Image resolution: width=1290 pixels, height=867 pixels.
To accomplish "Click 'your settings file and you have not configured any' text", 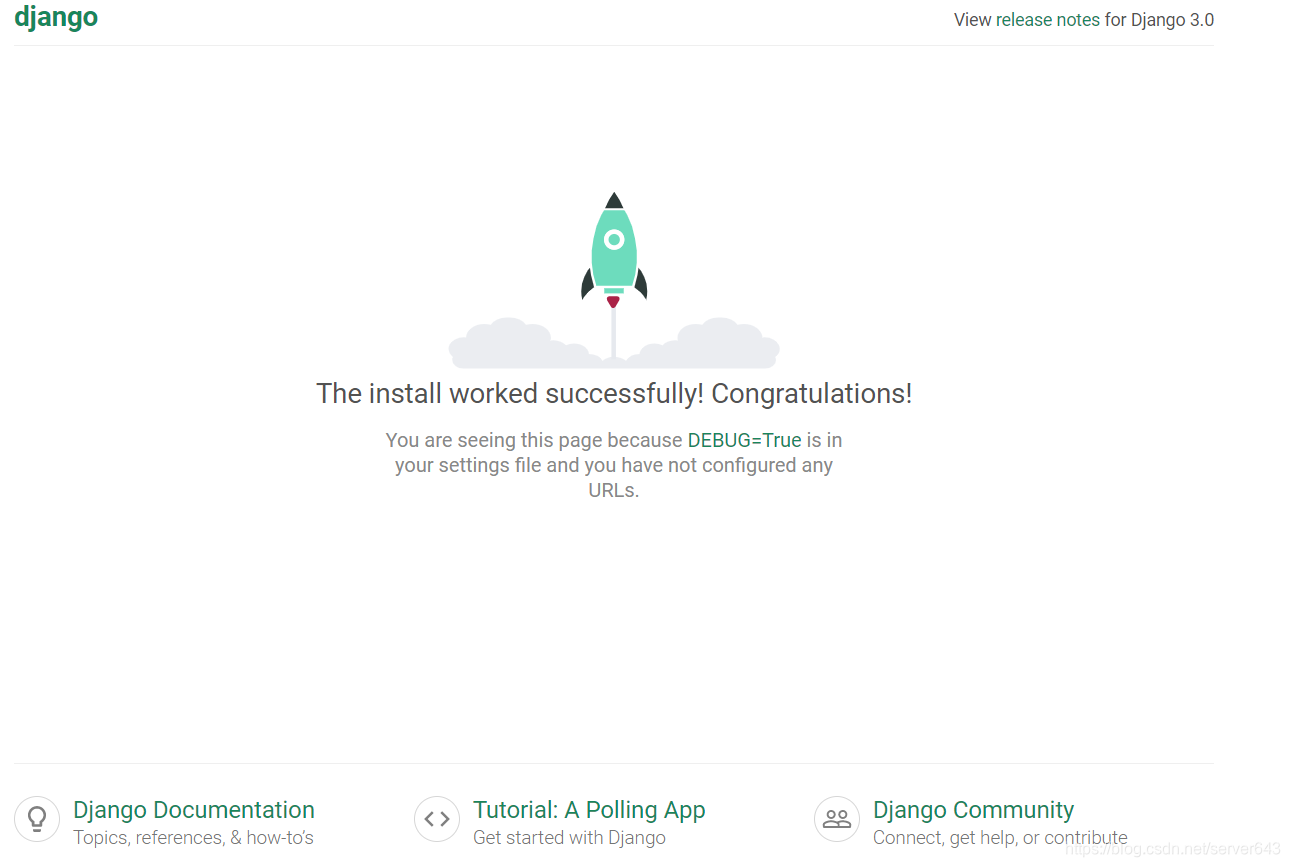I will (x=614, y=465).
